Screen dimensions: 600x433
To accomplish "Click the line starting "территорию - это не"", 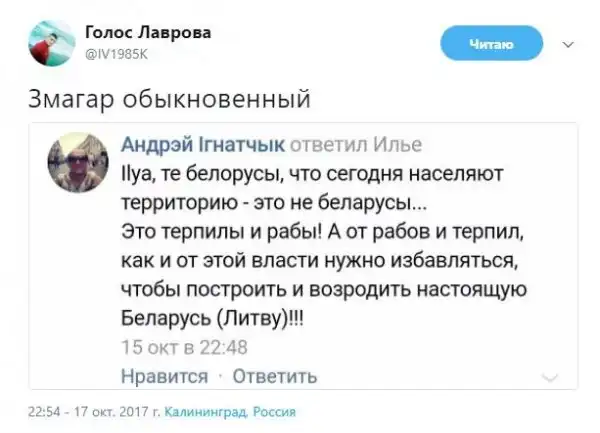I will 266,202.
